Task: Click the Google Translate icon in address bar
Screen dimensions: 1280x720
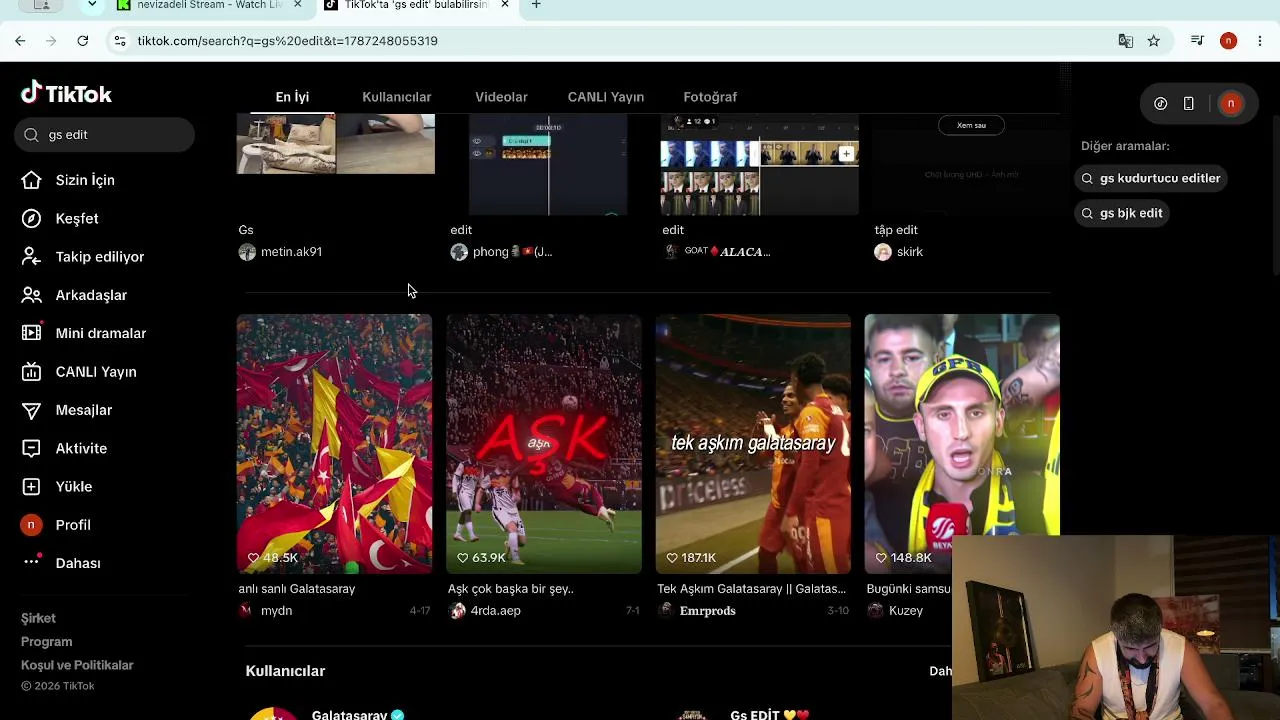Action: tap(1126, 41)
